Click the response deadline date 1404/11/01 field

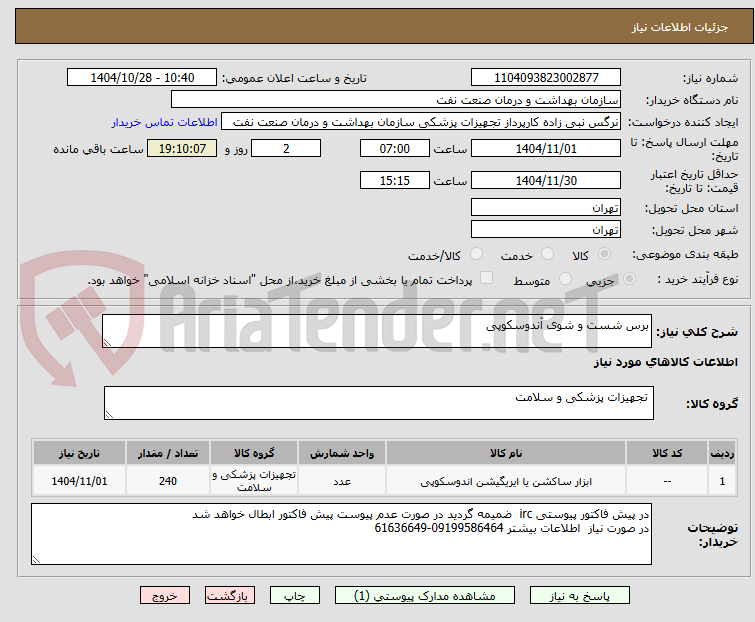546,148
